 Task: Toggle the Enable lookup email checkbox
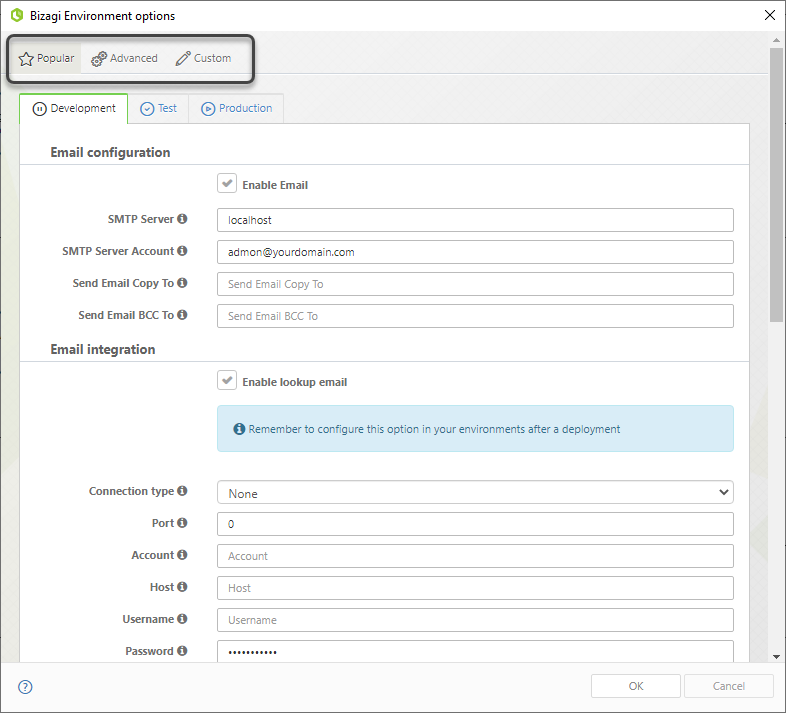[227, 381]
